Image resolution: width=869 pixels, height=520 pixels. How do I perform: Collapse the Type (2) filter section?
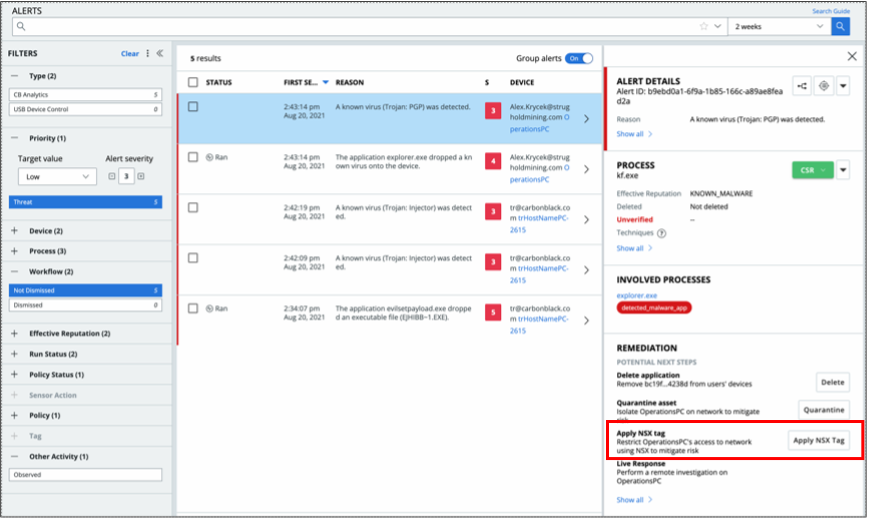pos(15,76)
